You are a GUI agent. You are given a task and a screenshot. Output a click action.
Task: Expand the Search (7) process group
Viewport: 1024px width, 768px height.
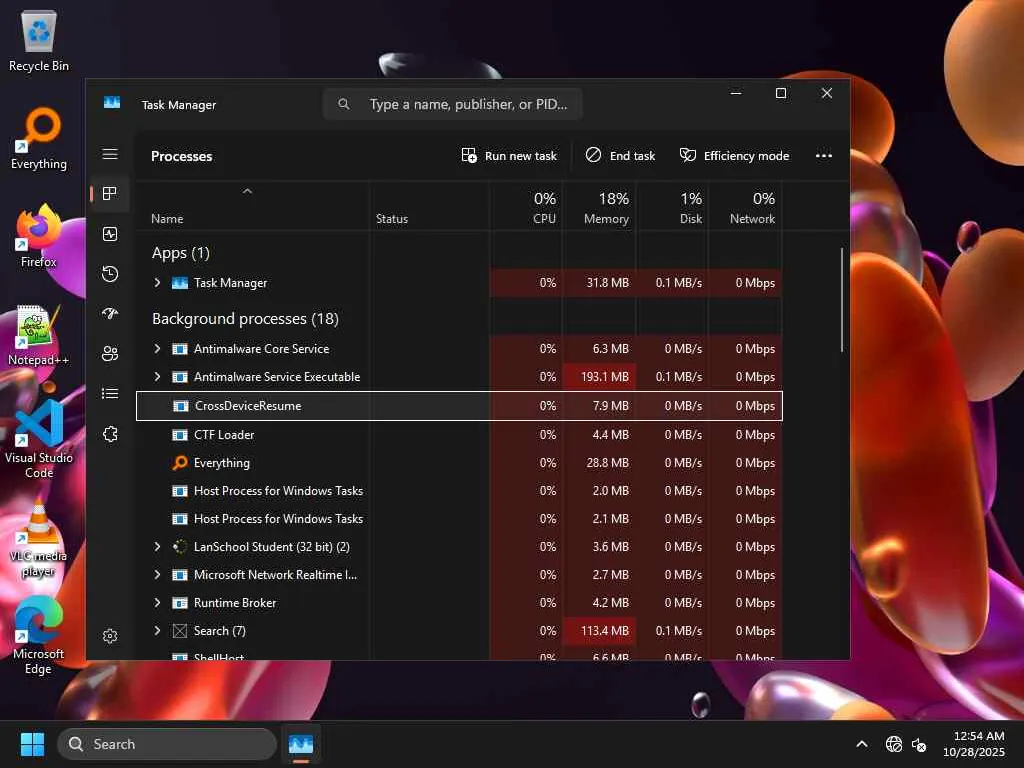tap(157, 630)
